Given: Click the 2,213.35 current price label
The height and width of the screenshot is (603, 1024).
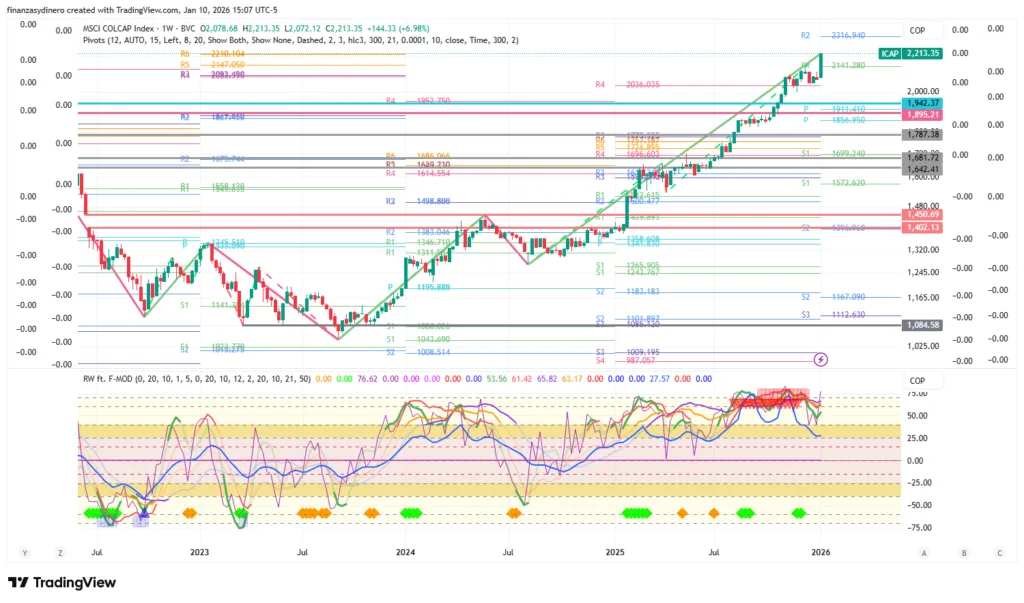Looking at the screenshot, I should [924, 52].
